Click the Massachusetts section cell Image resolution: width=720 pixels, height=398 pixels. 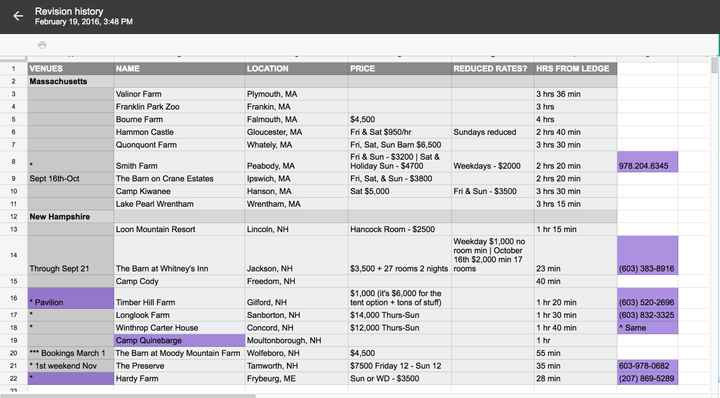70,81
